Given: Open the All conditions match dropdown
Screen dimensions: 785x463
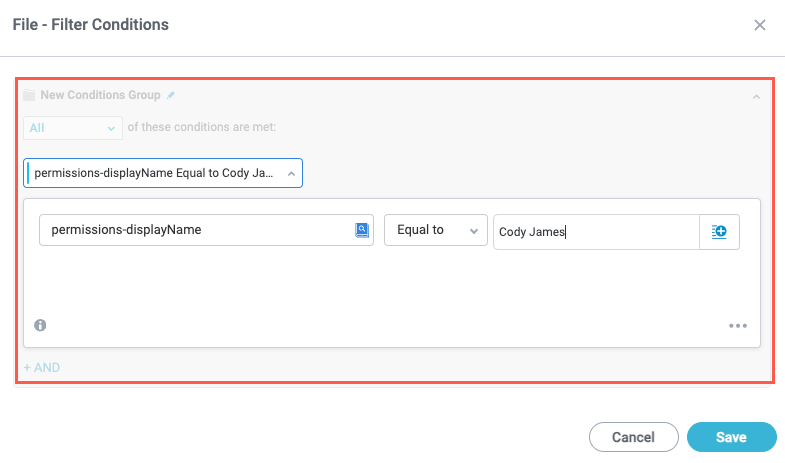Looking at the screenshot, I should pyautogui.click(x=72, y=128).
